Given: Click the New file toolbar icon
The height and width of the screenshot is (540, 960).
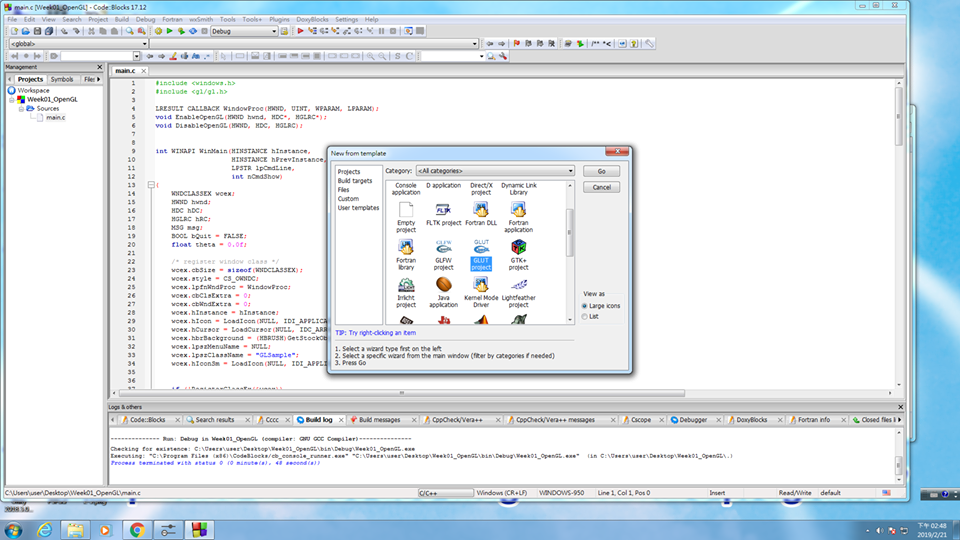Looking at the screenshot, I should tap(14, 31).
